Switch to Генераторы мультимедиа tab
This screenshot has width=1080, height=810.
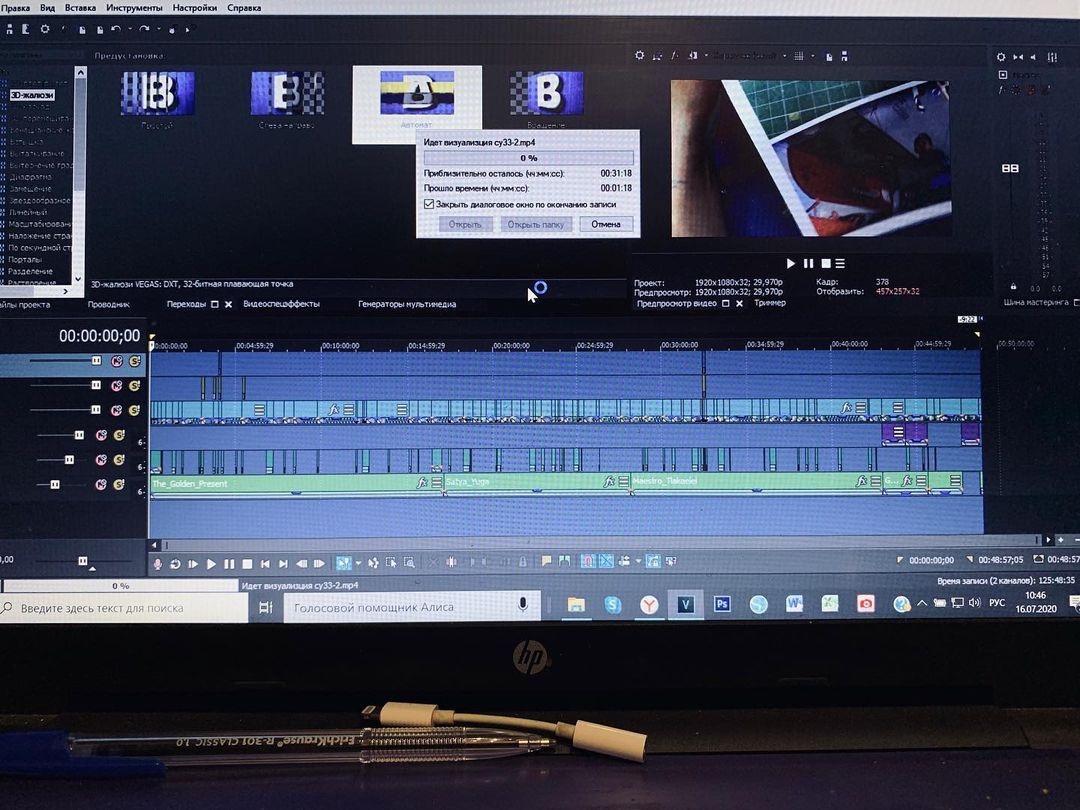[406, 304]
